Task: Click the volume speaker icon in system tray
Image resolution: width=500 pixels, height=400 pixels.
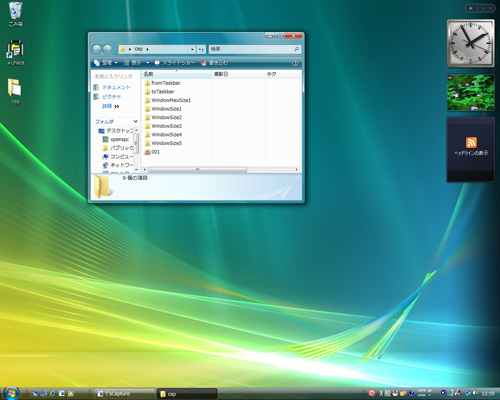Action: [x=474, y=393]
